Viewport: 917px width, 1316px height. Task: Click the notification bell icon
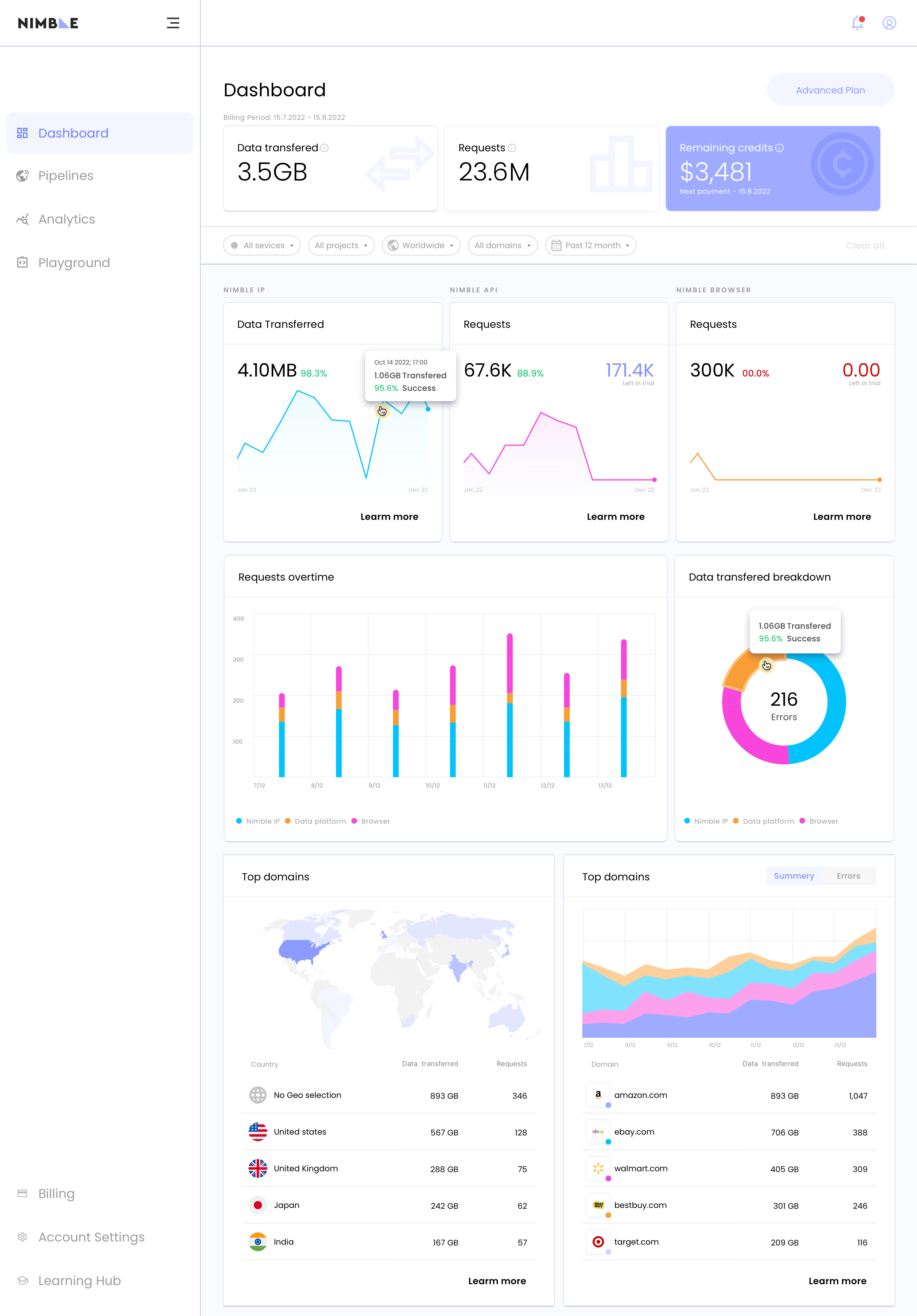coord(857,23)
